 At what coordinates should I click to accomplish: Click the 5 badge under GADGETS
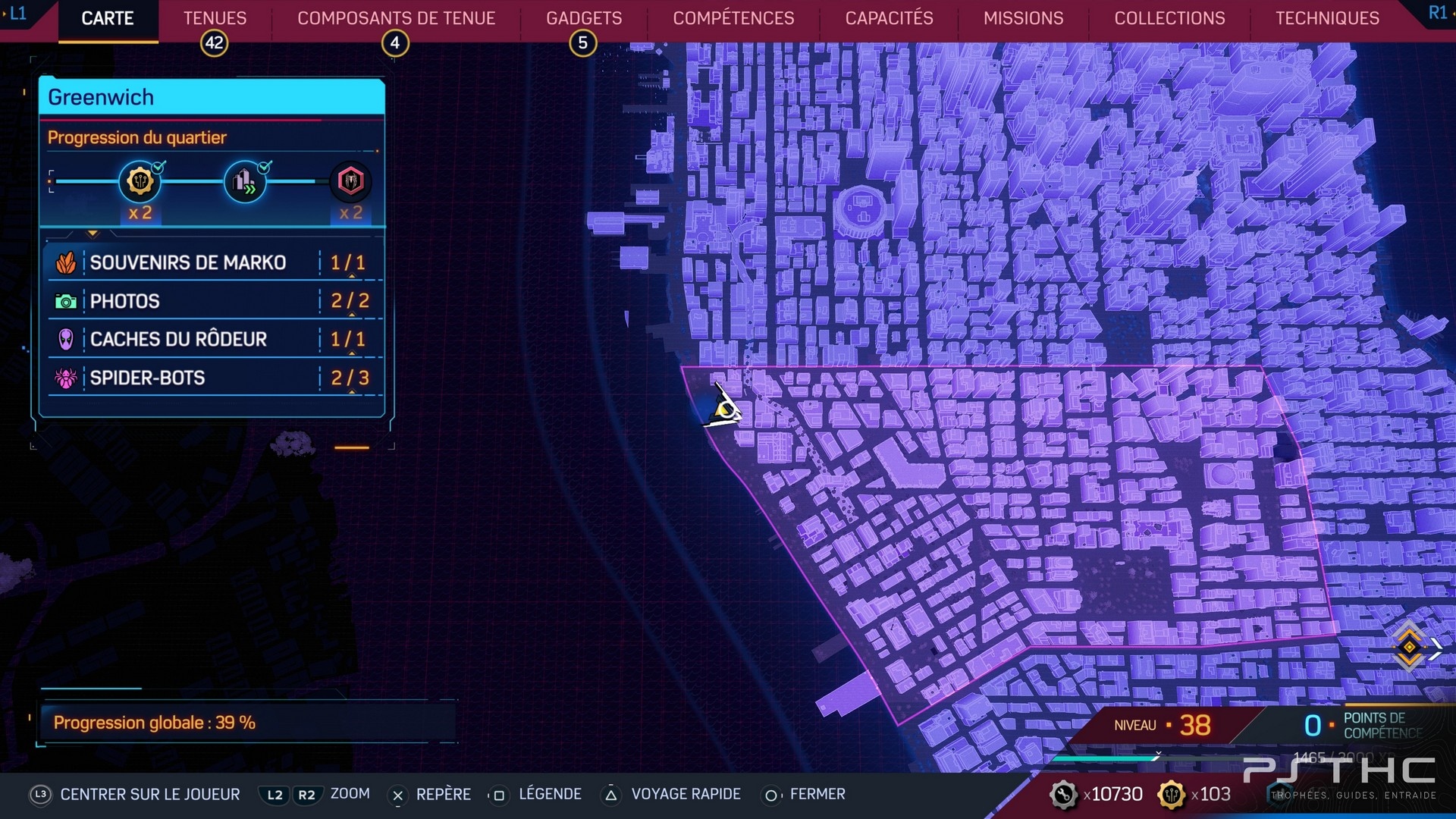(x=582, y=43)
